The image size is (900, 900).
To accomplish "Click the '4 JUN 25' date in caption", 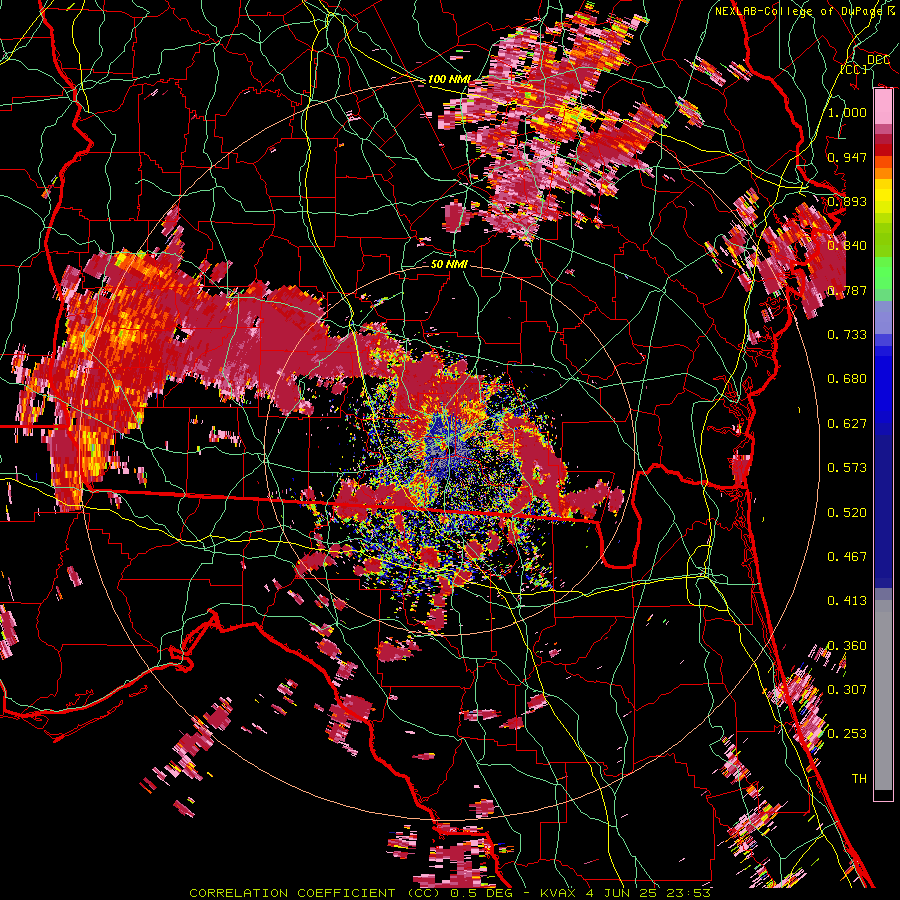I will [x=621, y=893].
